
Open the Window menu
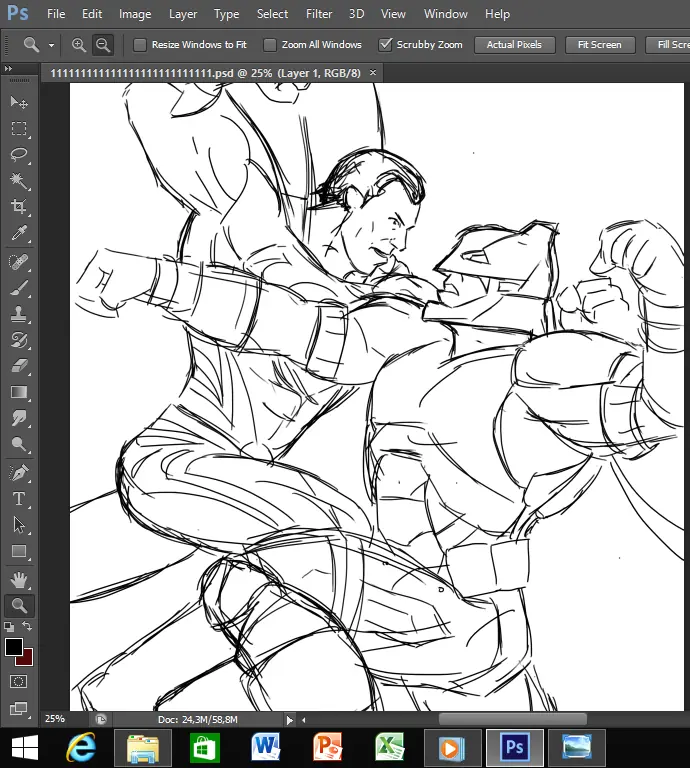tap(446, 14)
